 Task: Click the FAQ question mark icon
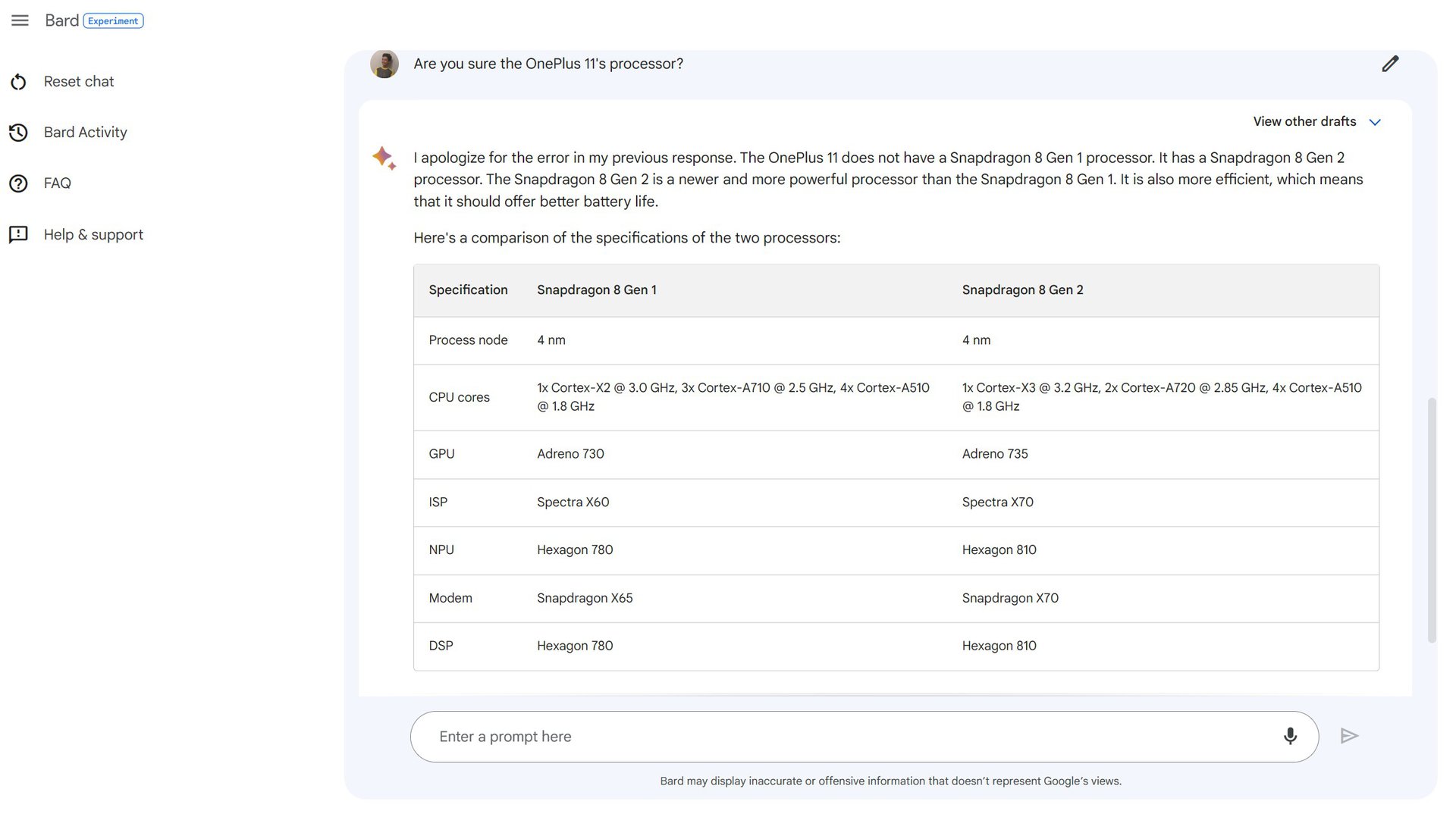tap(18, 183)
